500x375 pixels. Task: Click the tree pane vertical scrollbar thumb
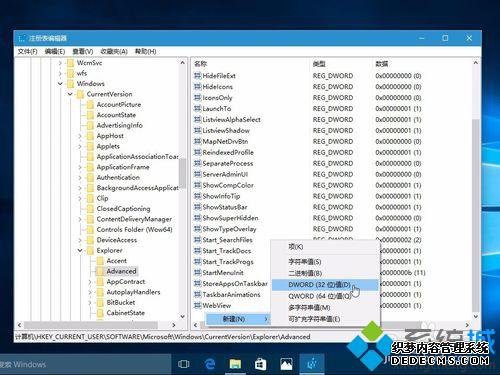click(x=182, y=173)
